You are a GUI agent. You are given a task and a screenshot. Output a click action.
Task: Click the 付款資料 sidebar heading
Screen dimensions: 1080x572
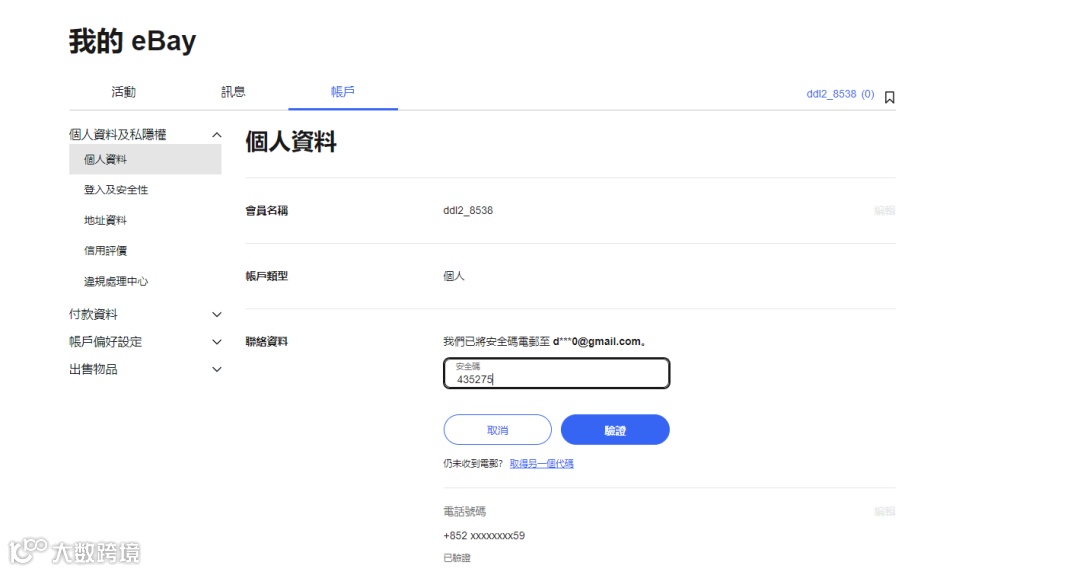point(93,314)
